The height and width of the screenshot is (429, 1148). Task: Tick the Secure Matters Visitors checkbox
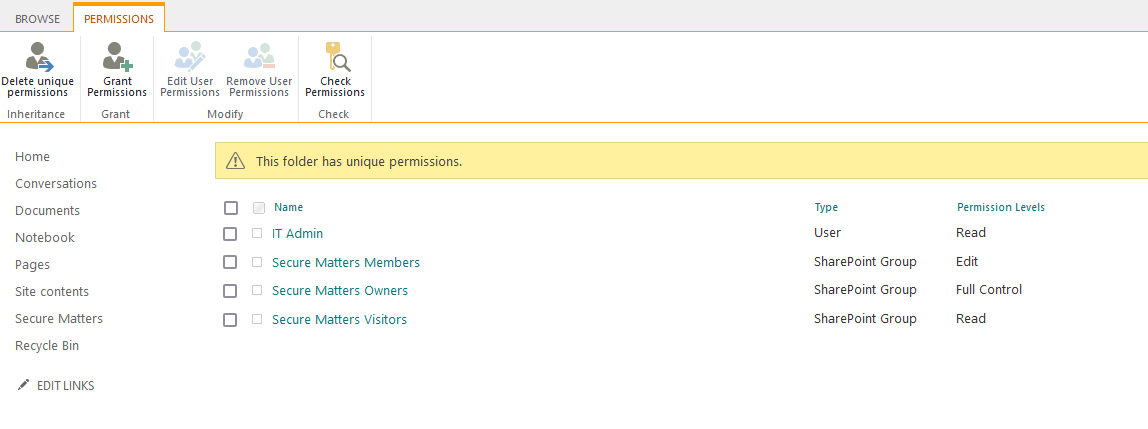pyautogui.click(x=230, y=320)
